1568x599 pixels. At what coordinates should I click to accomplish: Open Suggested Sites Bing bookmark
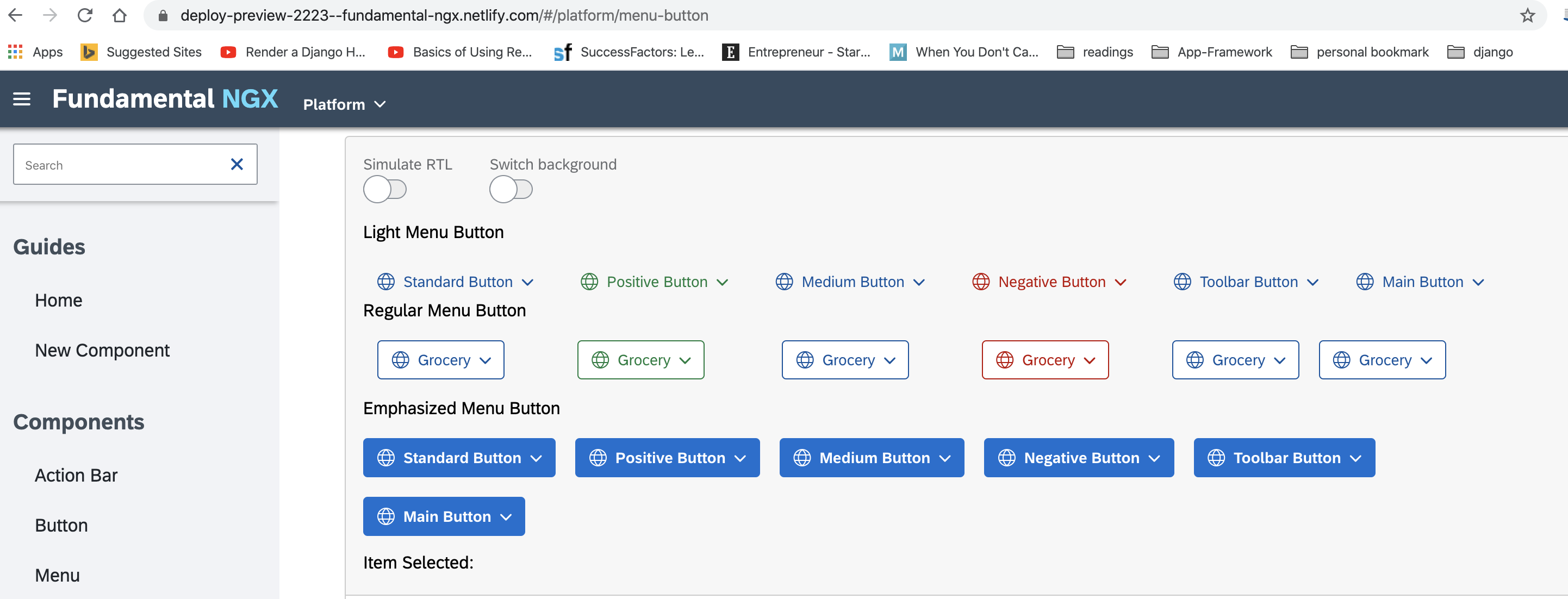141,52
